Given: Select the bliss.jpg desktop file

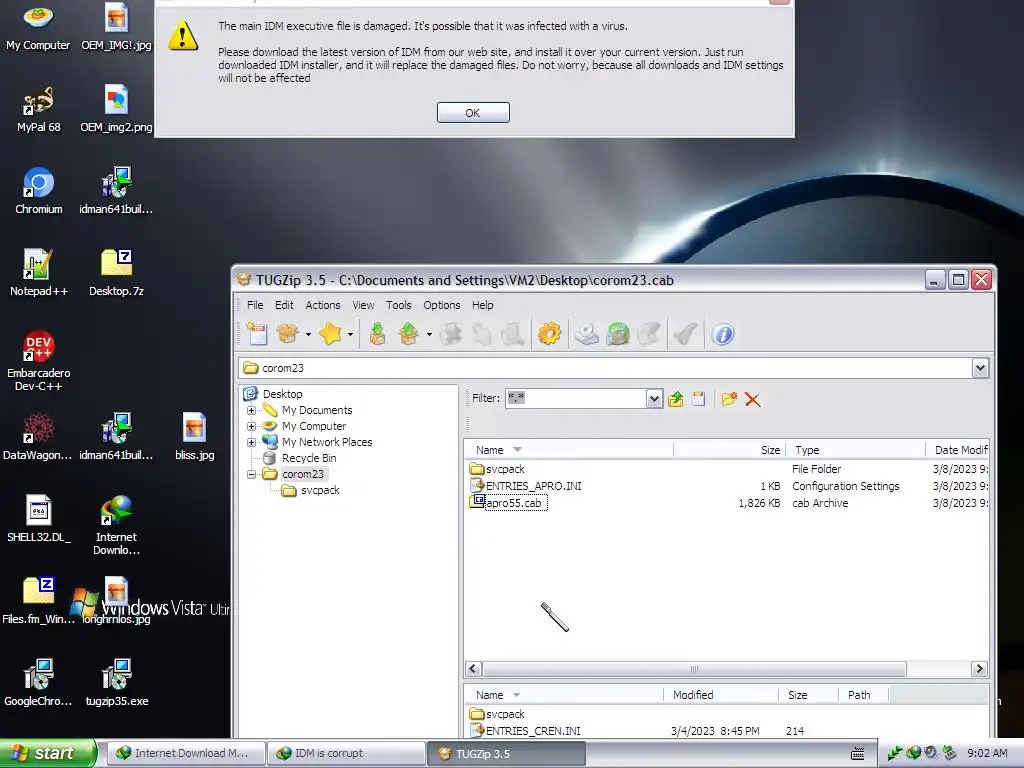Looking at the screenshot, I should (195, 437).
